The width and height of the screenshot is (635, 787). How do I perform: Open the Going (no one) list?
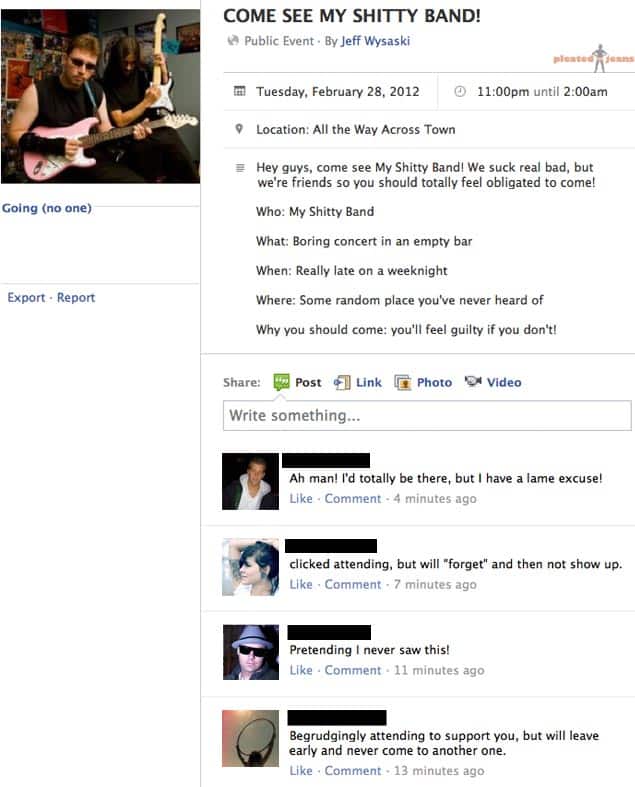(x=47, y=208)
